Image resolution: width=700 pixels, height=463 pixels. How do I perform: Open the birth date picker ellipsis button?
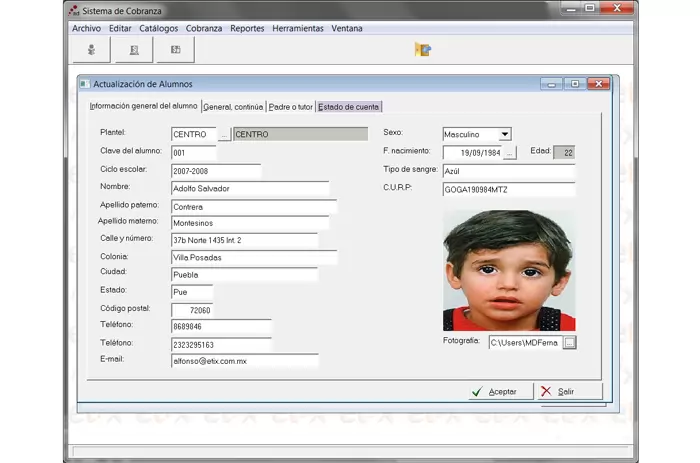[509, 153]
